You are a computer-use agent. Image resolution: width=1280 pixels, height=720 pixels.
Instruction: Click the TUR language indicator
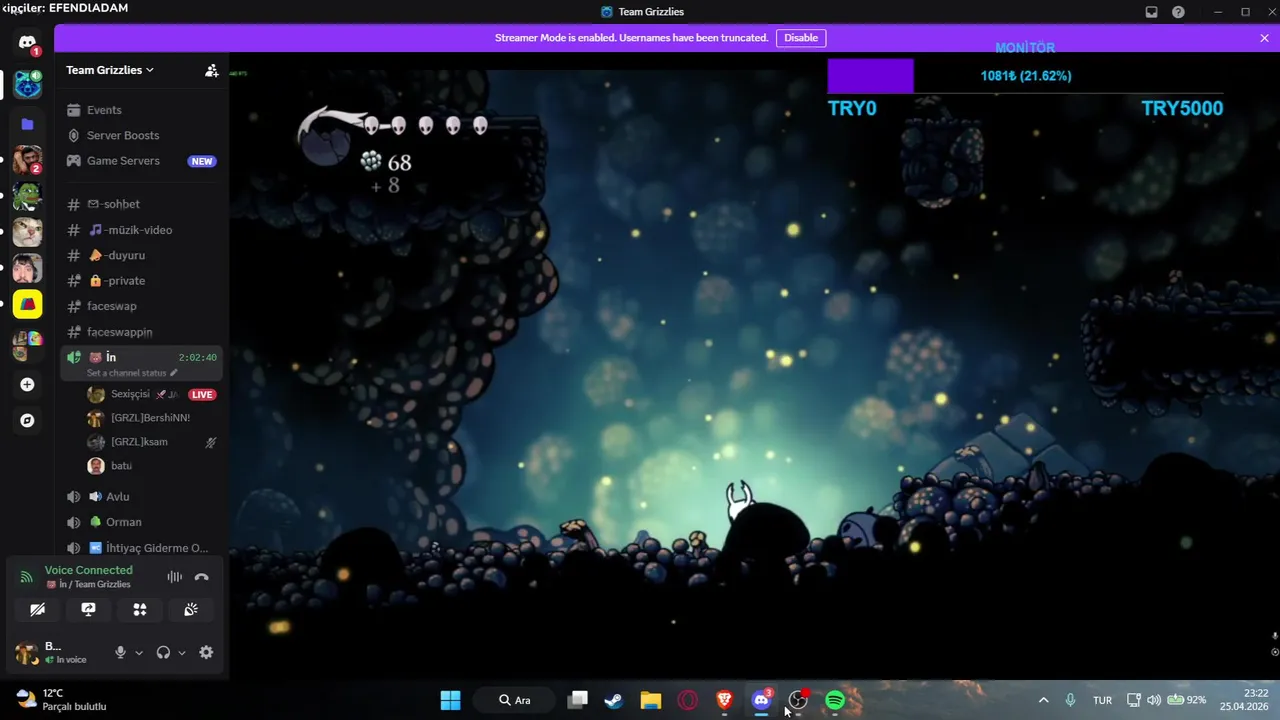[1102, 700]
